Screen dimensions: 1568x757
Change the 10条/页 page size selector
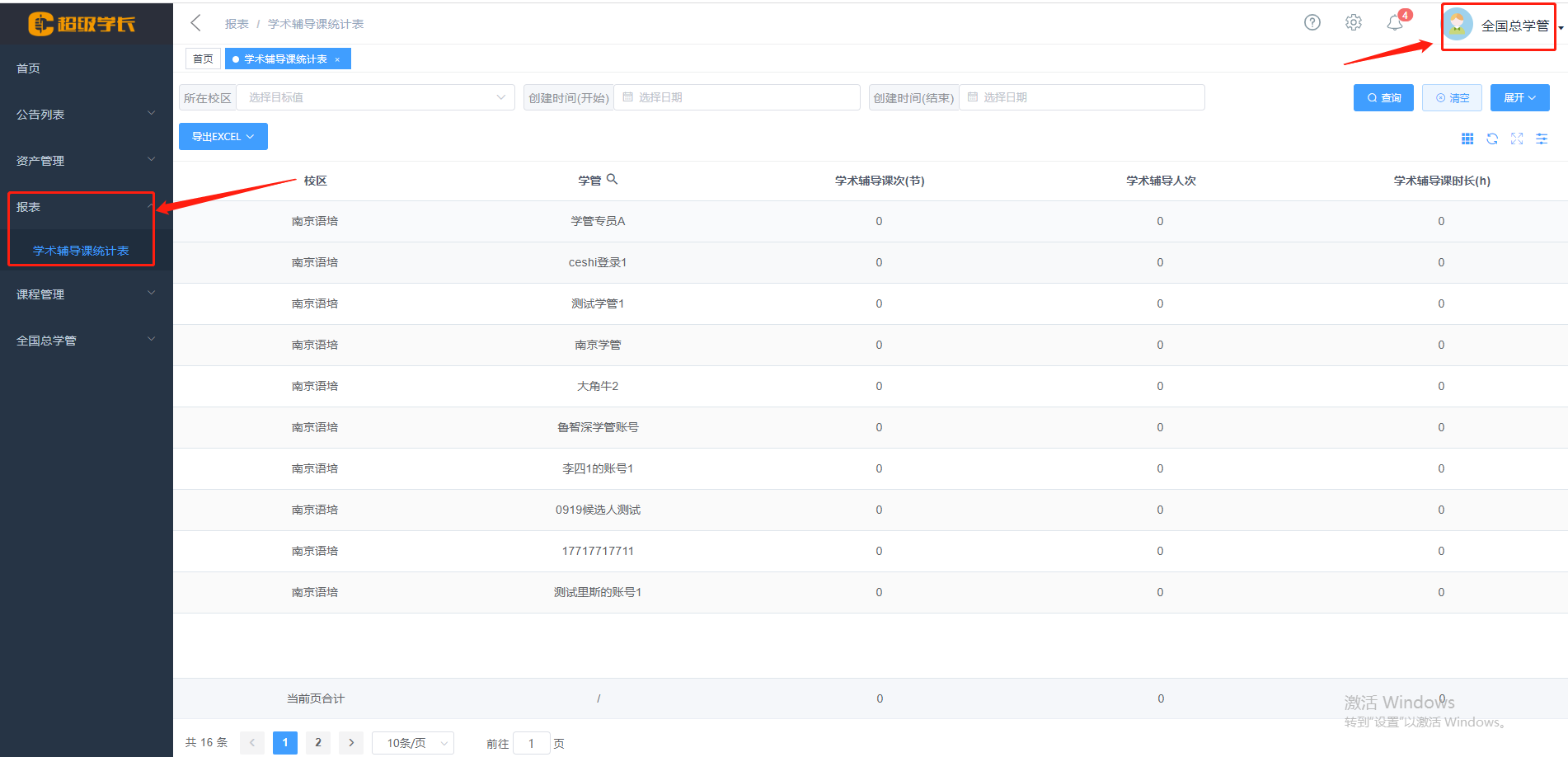click(412, 743)
